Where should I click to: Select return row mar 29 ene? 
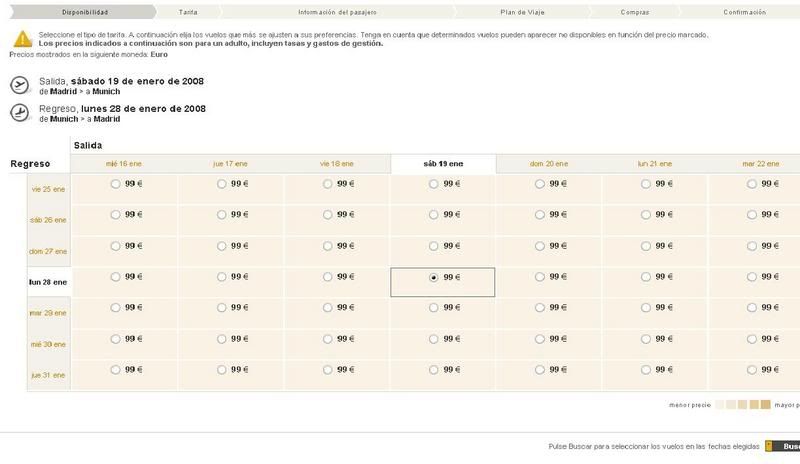click(48, 313)
